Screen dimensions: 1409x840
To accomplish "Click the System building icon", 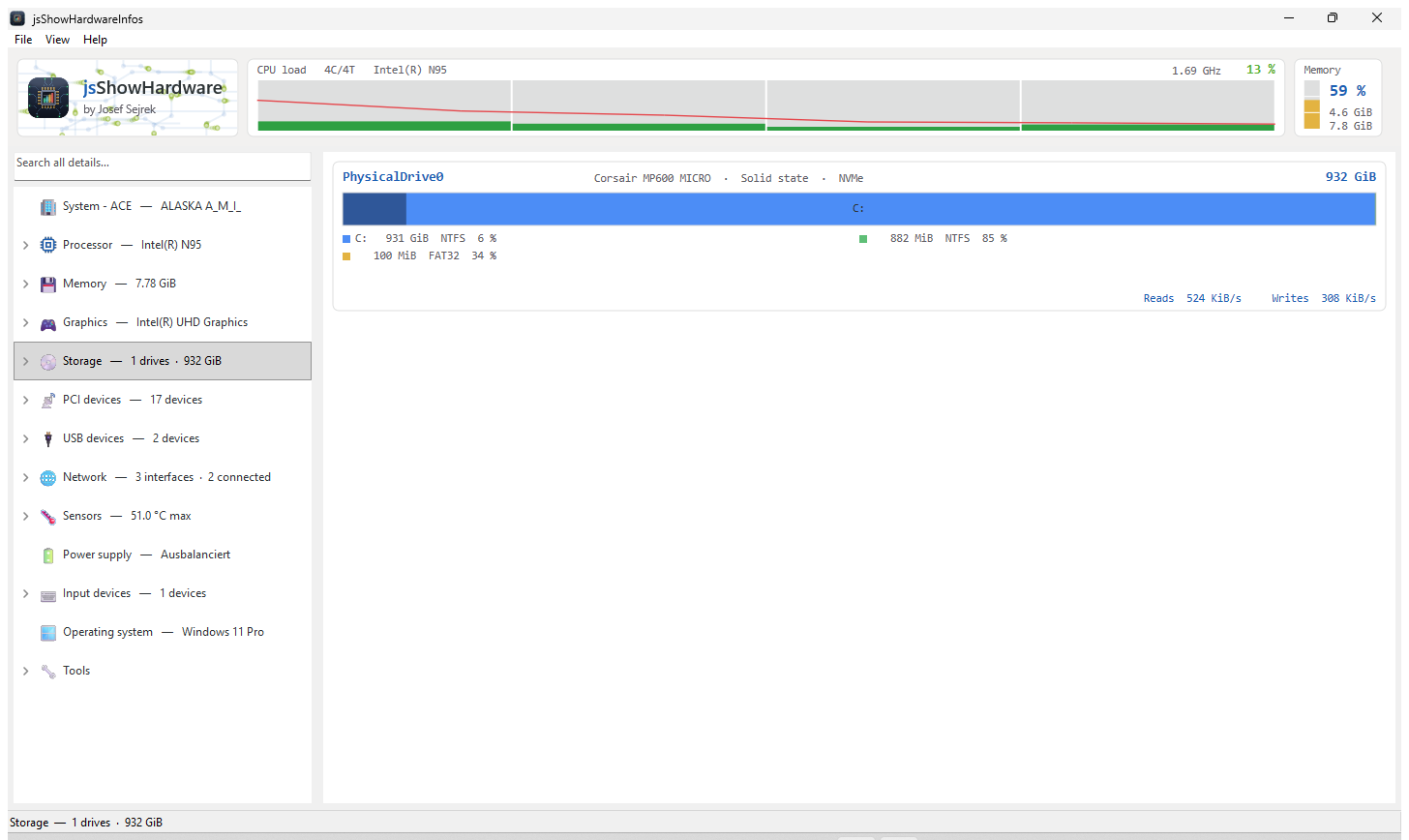I will coord(48,206).
